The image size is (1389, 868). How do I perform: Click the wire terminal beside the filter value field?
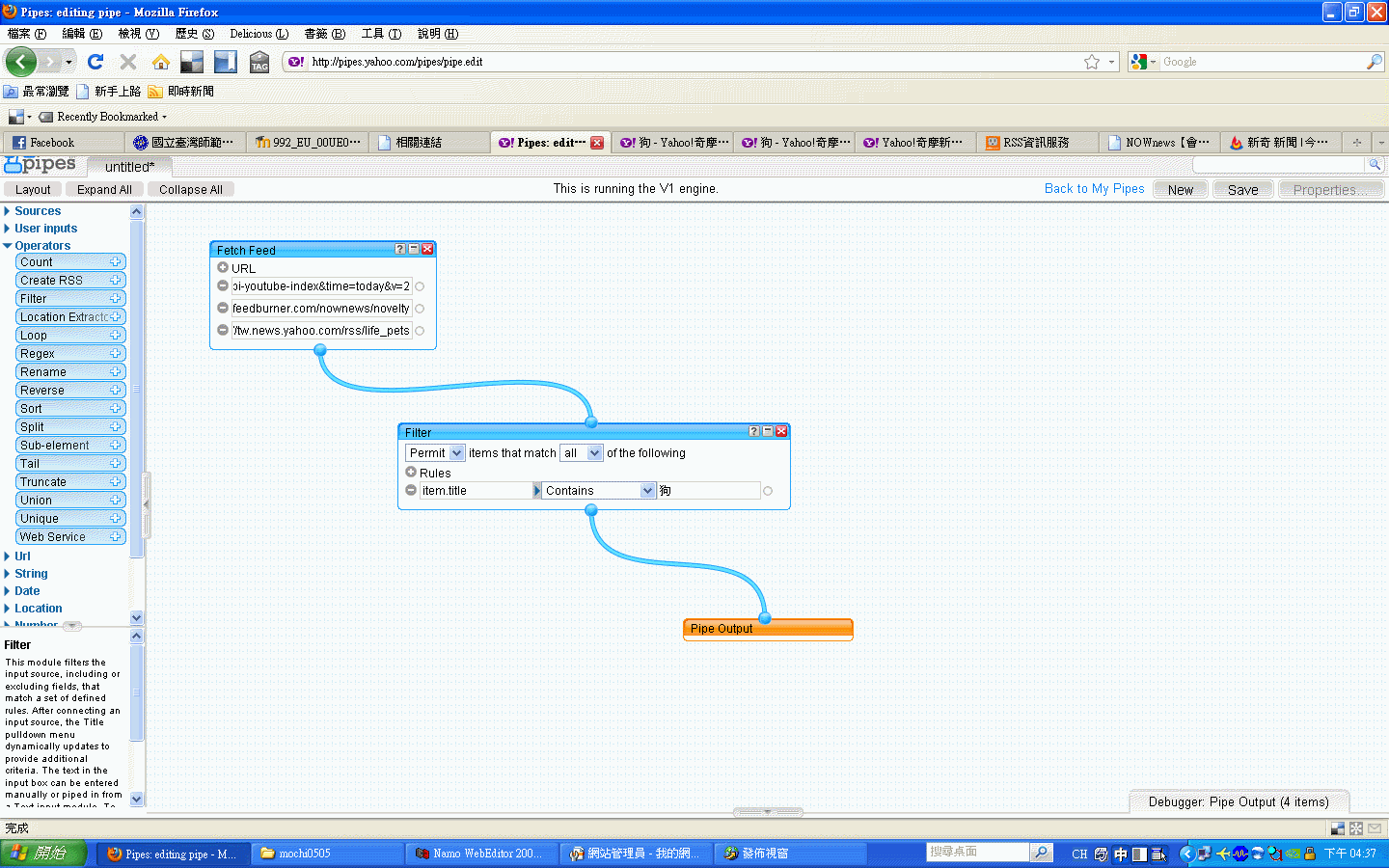(x=768, y=491)
